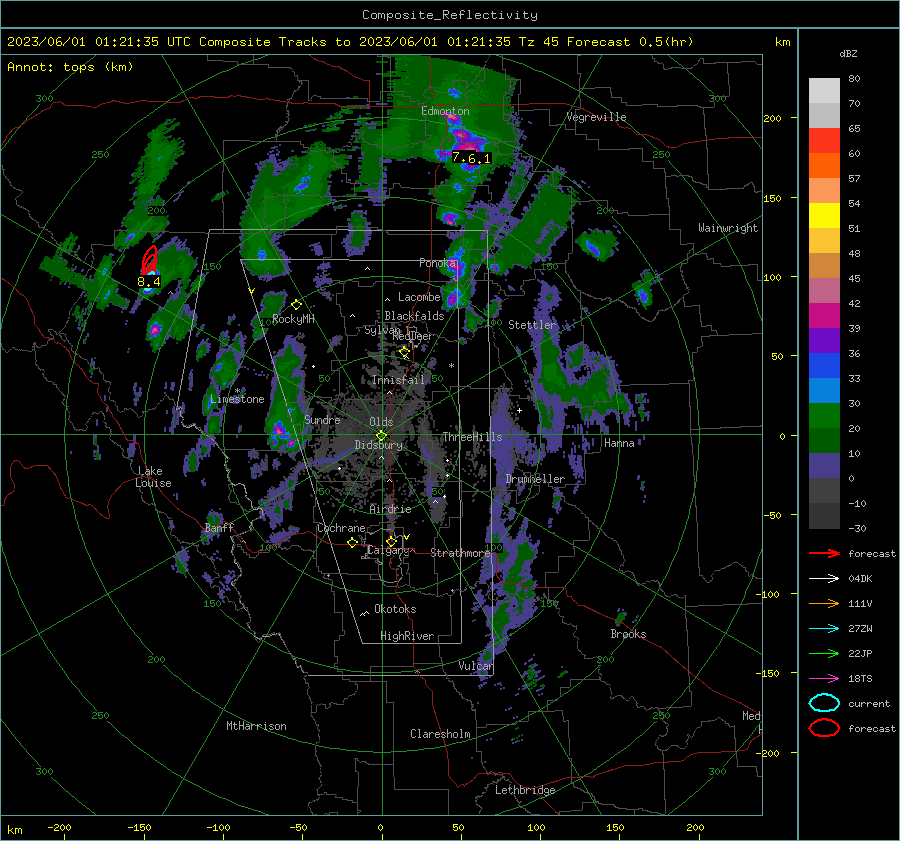Click the Strathmore city label
The height and width of the screenshot is (841, 900).
pos(460,553)
